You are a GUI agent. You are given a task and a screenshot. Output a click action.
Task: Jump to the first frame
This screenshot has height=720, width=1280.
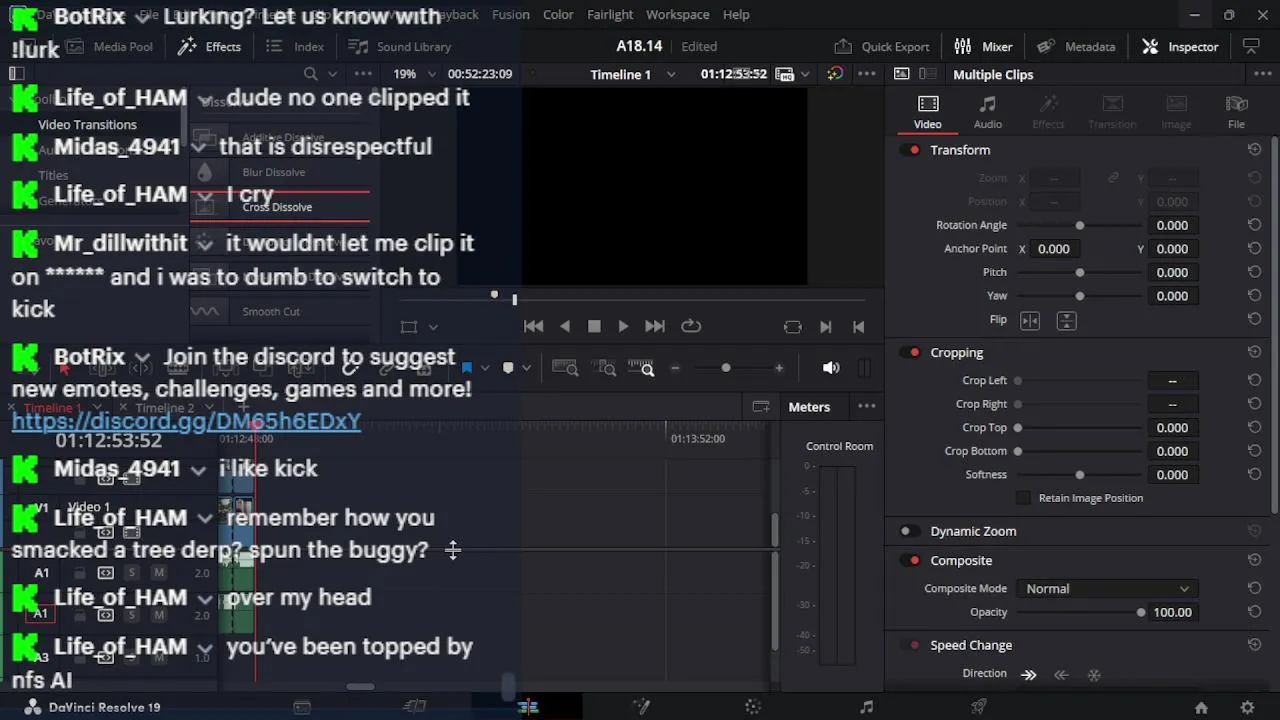(x=534, y=326)
